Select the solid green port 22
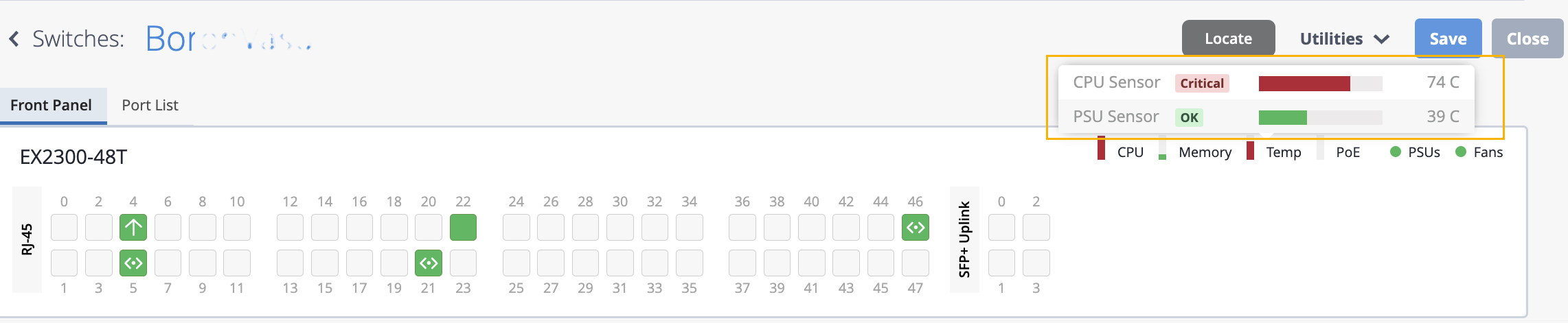1568x323 pixels. pyautogui.click(x=463, y=228)
